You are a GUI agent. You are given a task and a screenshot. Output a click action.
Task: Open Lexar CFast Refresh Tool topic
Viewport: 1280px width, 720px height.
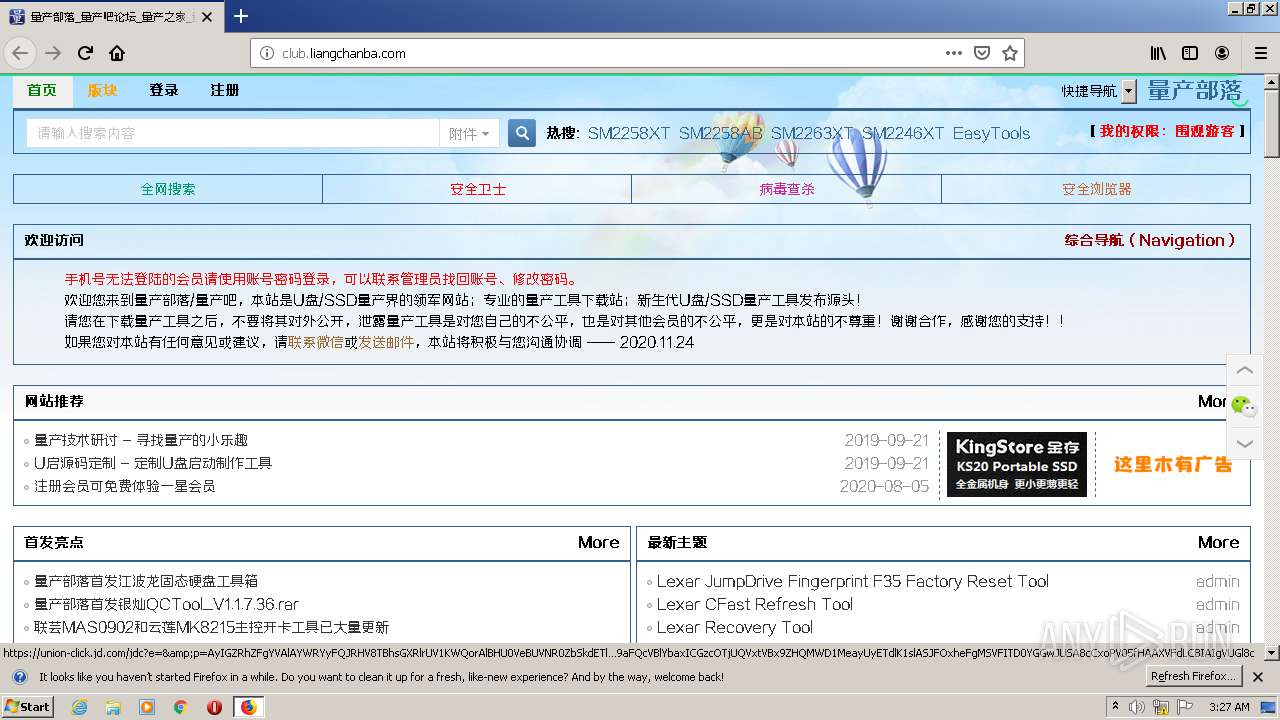click(755, 604)
